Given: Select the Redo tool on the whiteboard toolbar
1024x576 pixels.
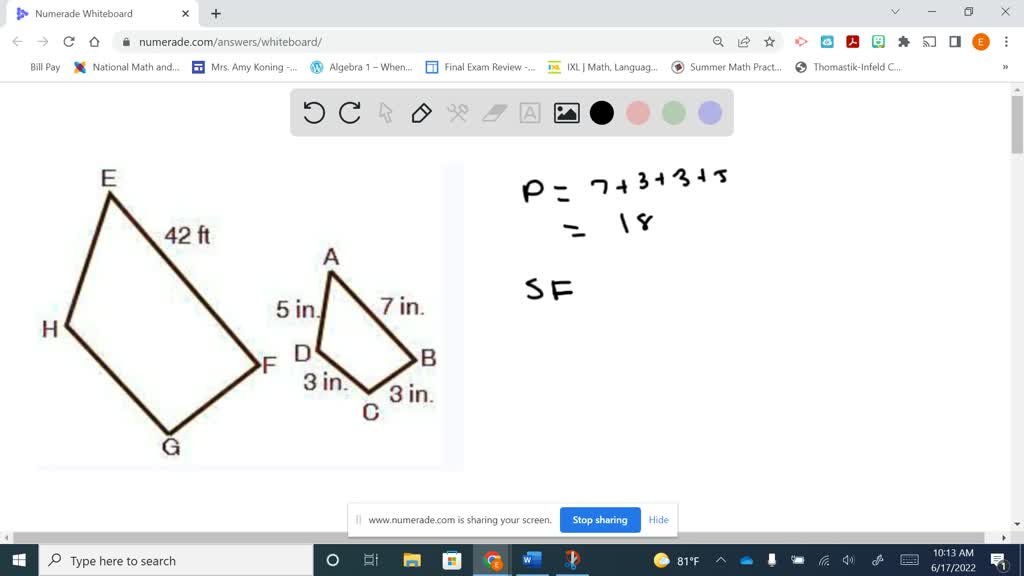Looking at the screenshot, I should (x=349, y=113).
